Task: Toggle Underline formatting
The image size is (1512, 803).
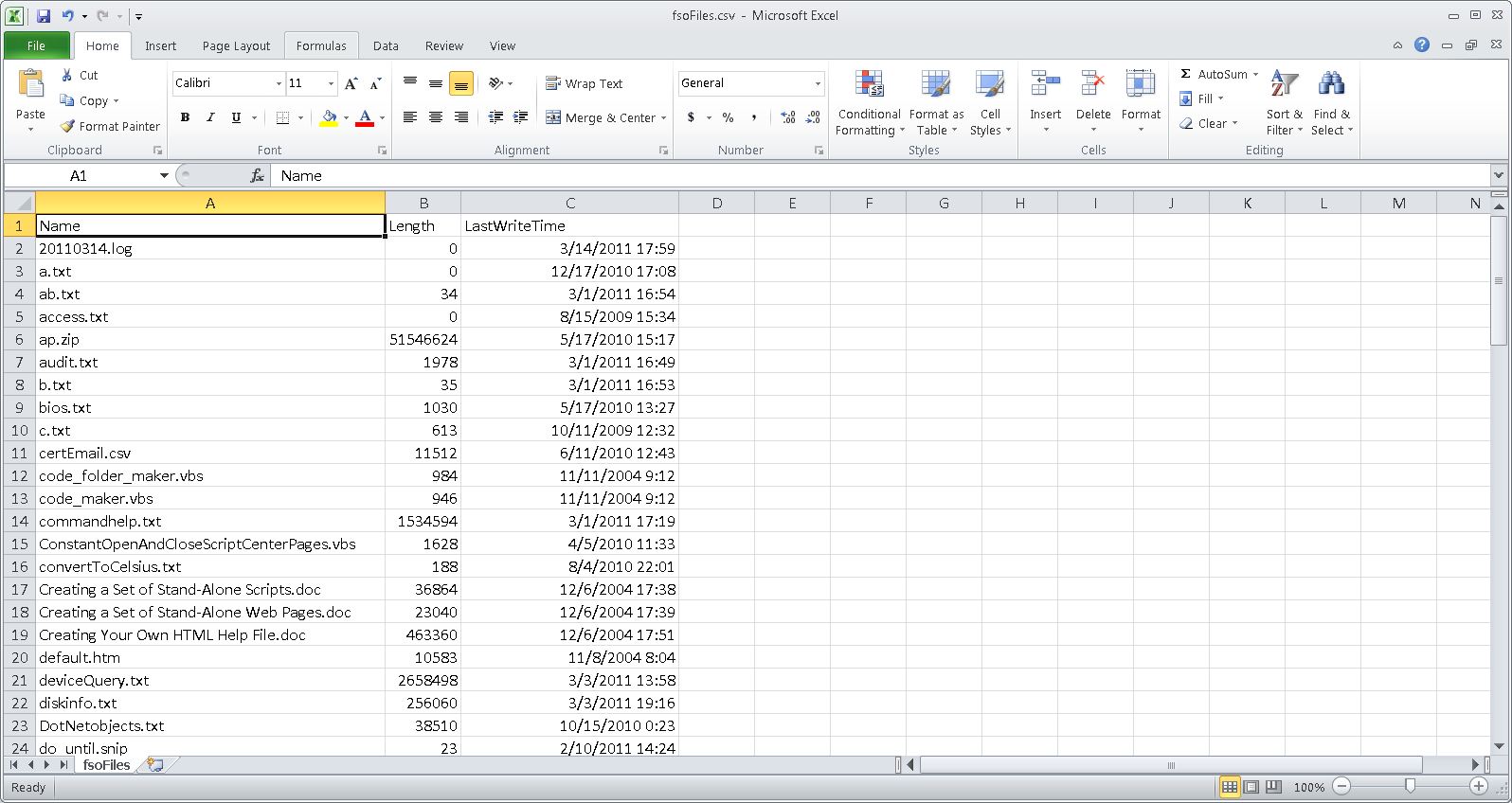Action: click(x=236, y=117)
